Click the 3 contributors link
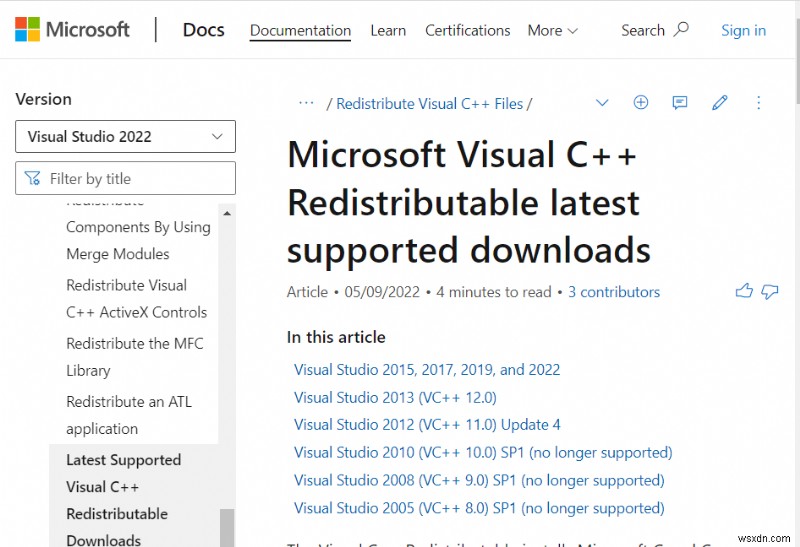800x547 pixels. click(x=614, y=292)
